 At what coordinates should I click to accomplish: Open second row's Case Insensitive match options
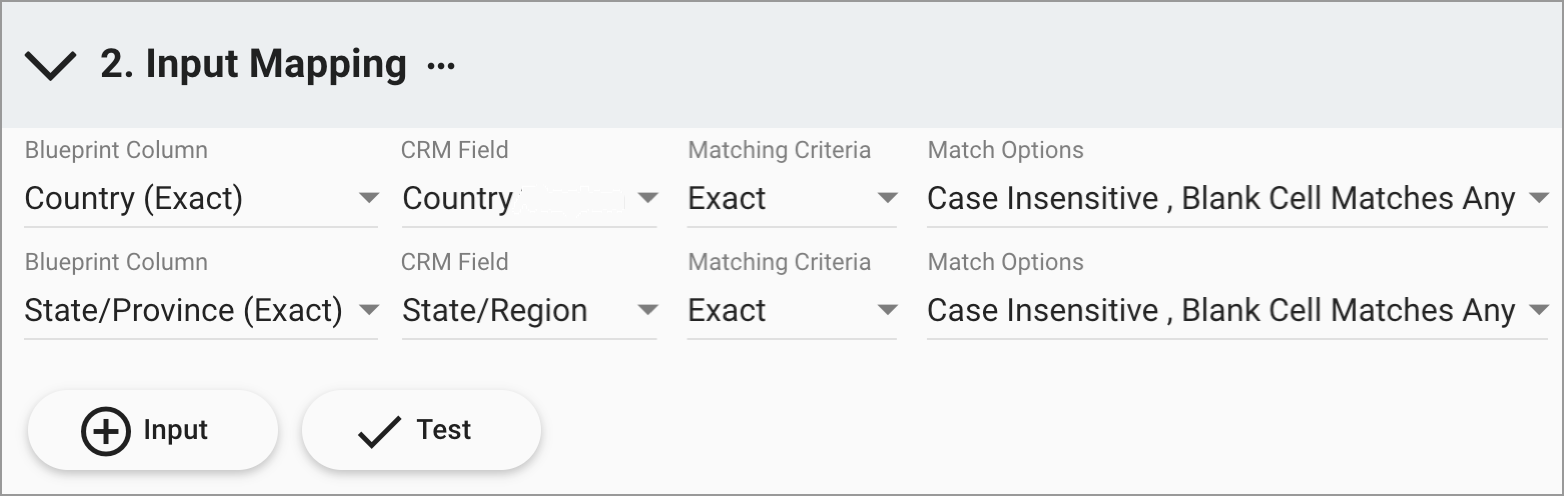pos(1237,311)
